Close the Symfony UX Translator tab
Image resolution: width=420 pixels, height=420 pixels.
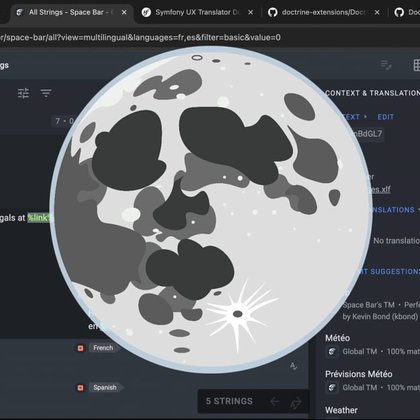pos(251,12)
